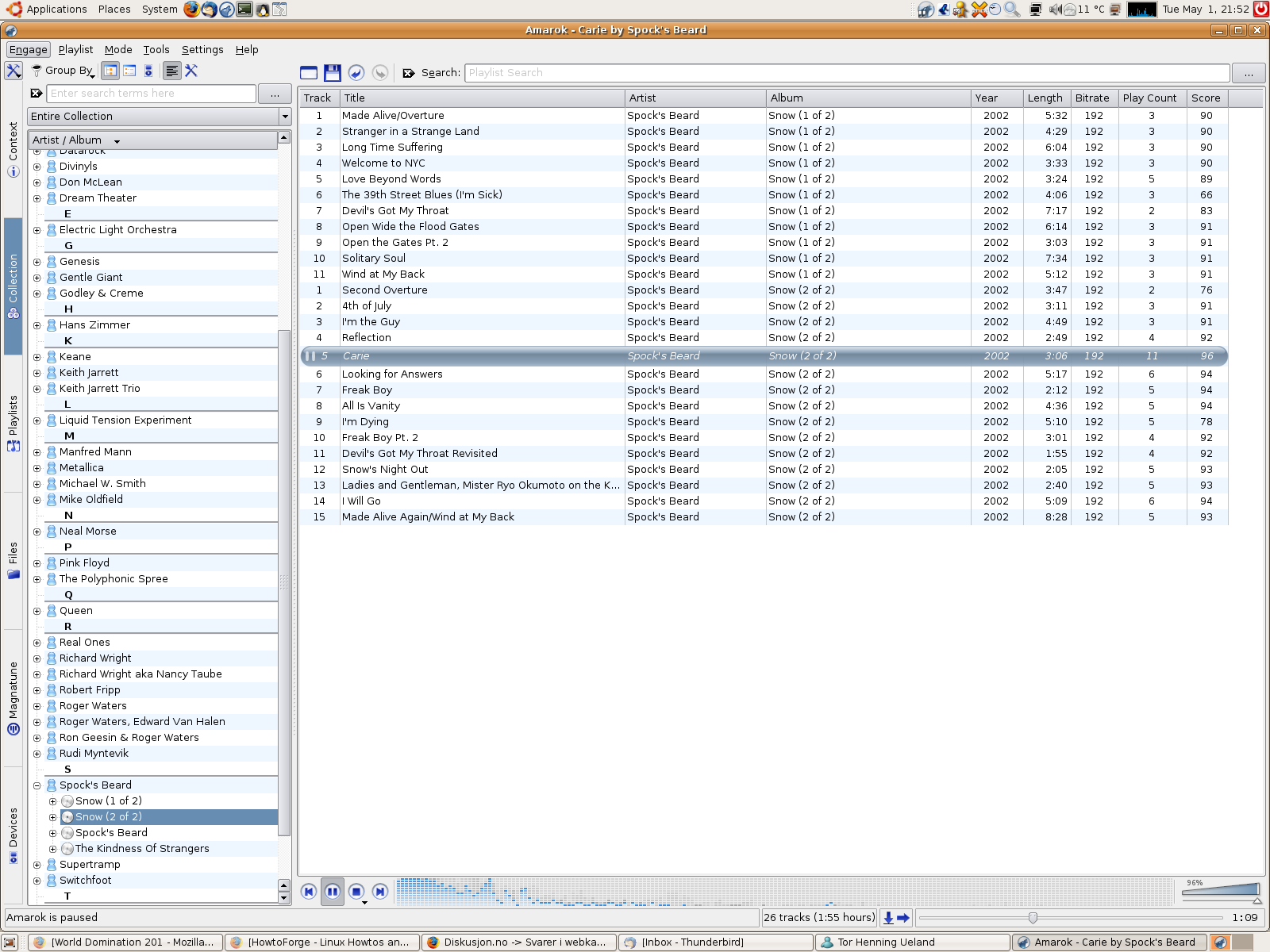
Task: Clear the playlist icon in toolbar
Action: pyautogui.click(x=309, y=73)
